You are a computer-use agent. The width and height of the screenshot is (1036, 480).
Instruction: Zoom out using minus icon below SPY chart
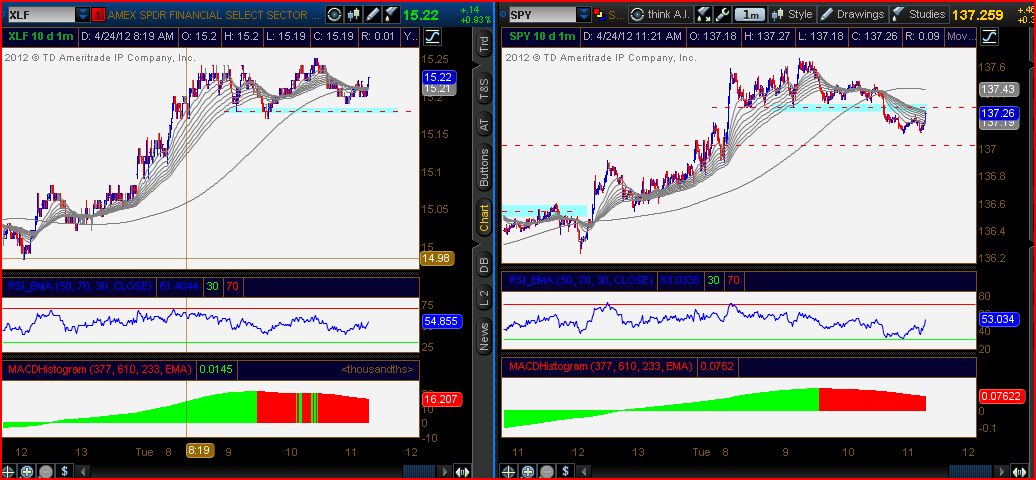[545, 472]
